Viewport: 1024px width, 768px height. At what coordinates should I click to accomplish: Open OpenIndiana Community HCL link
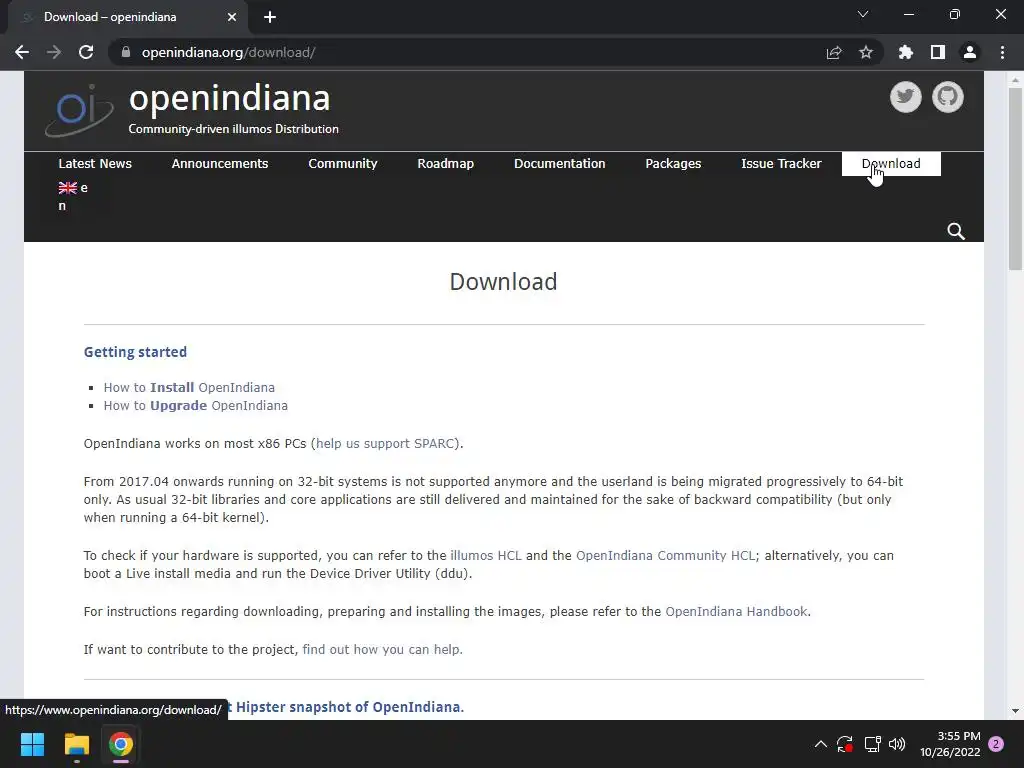(665, 555)
